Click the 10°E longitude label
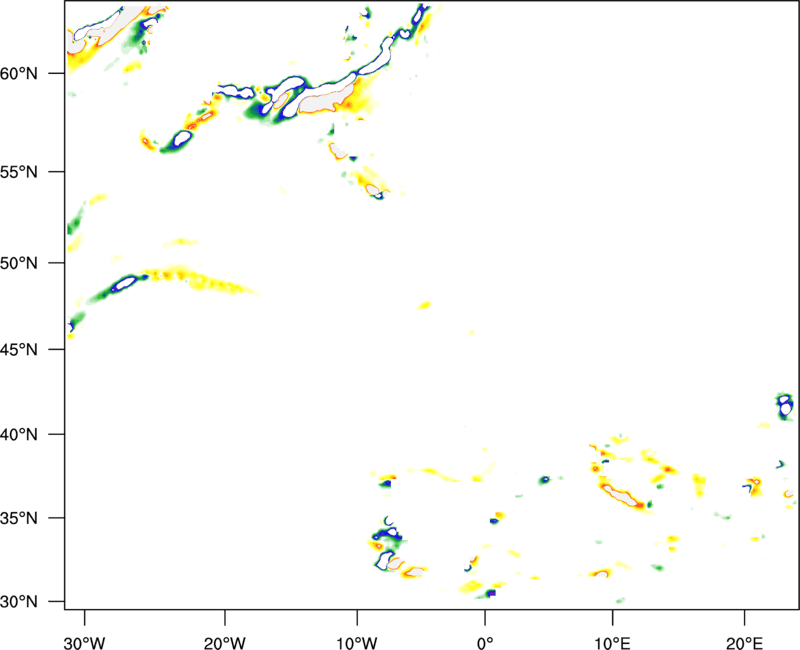The image size is (800, 650). coord(612,643)
